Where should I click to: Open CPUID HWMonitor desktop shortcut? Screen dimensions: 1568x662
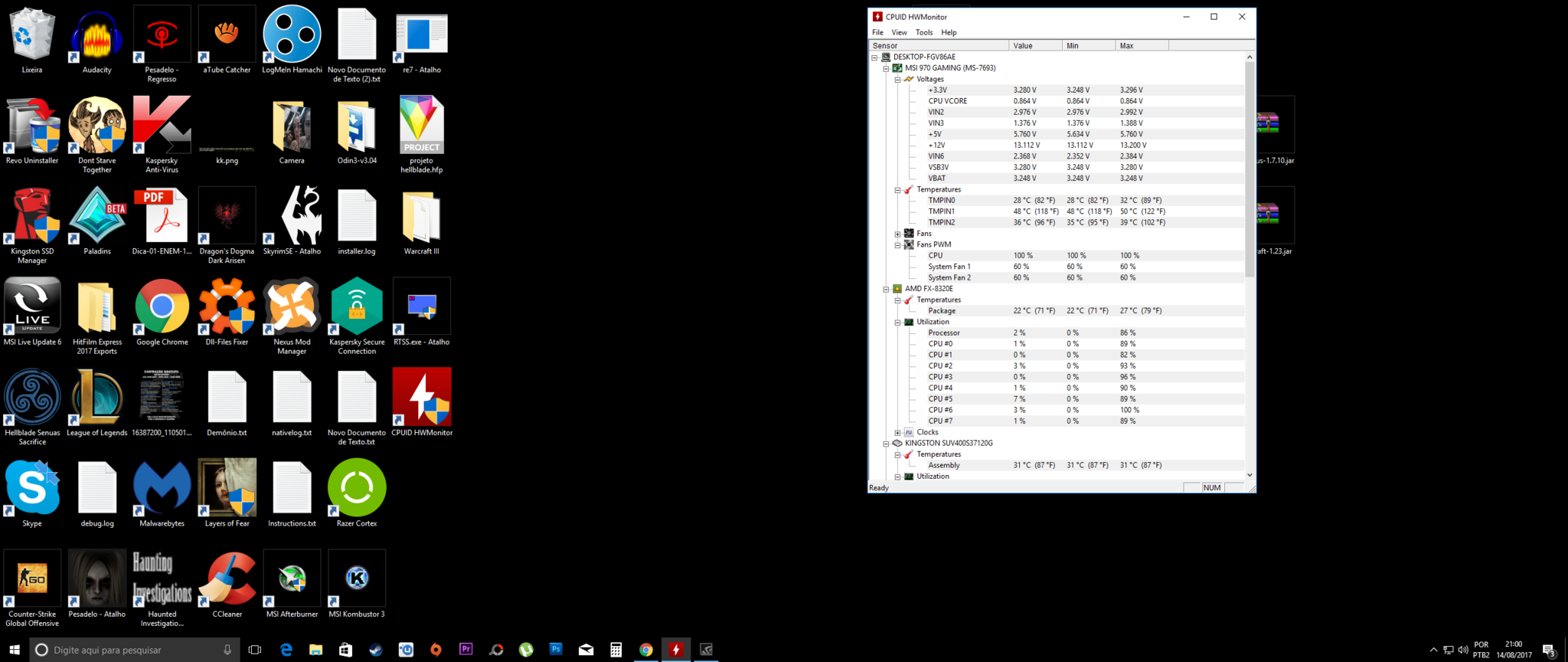point(422,403)
